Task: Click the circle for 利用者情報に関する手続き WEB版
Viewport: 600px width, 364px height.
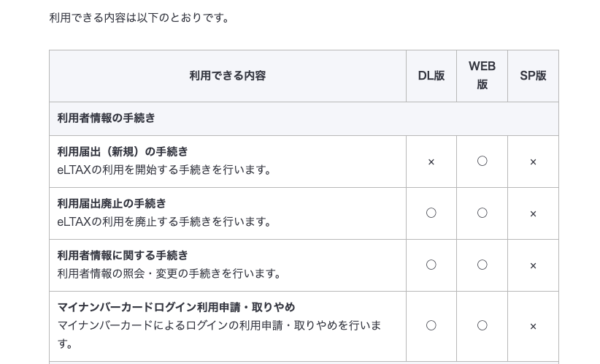Action: click(x=482, y=265)
